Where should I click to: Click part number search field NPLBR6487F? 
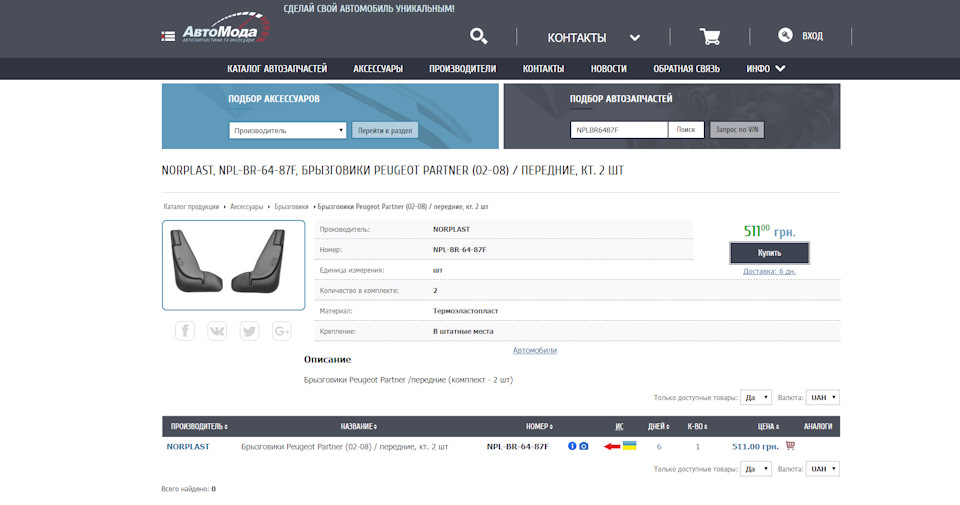[x=619, y=130]
